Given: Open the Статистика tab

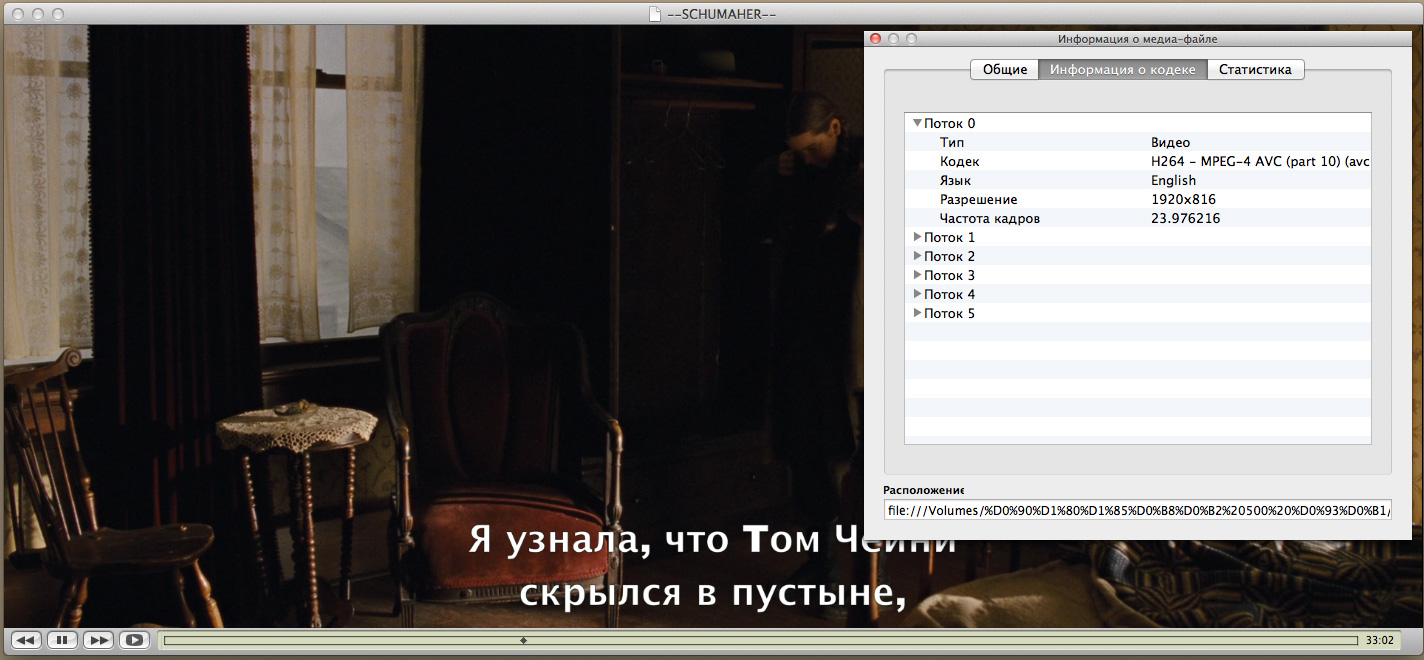Looking at the screenshot, I should pos(1255,69).
